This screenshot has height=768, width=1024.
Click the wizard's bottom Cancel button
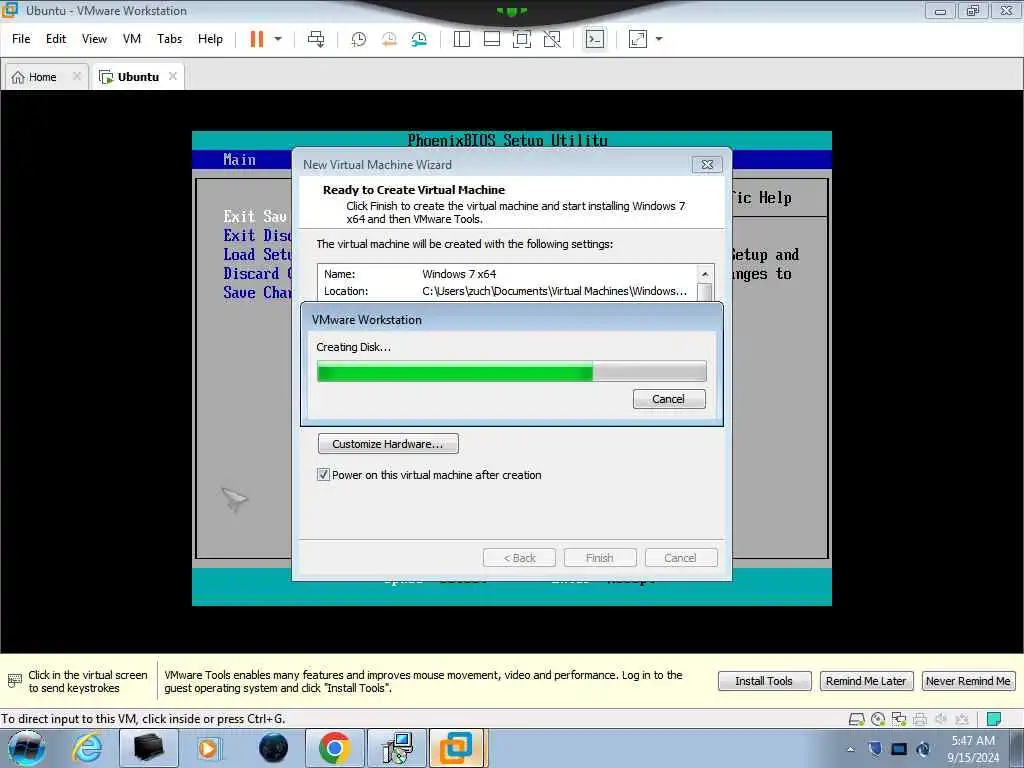coord(681,558)
